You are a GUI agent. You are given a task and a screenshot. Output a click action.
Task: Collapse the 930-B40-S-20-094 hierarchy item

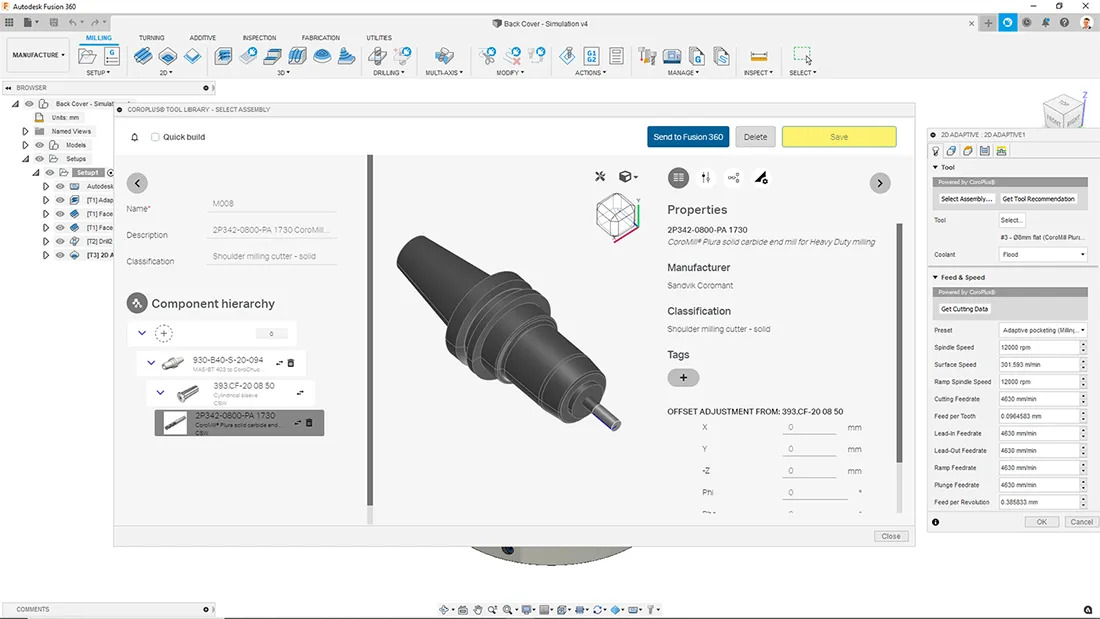pyautogui.click(x=151, y=363)
